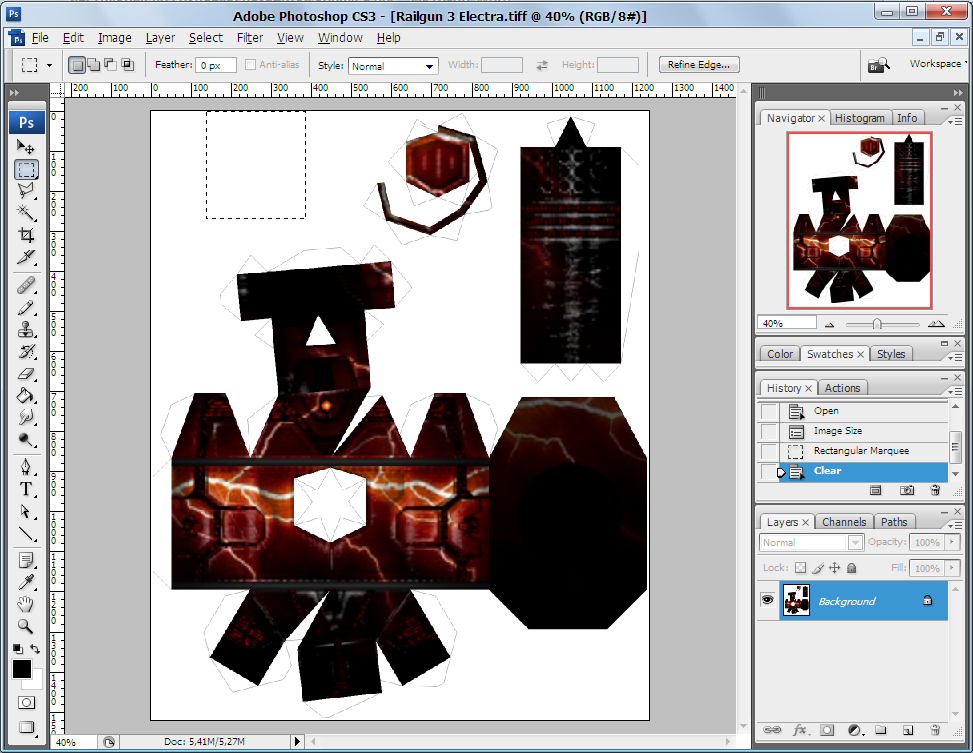Viewport: 973px width, 753px height.
Task: Change the screen mode
Action: pyautogui.click(x=26, y=727)
